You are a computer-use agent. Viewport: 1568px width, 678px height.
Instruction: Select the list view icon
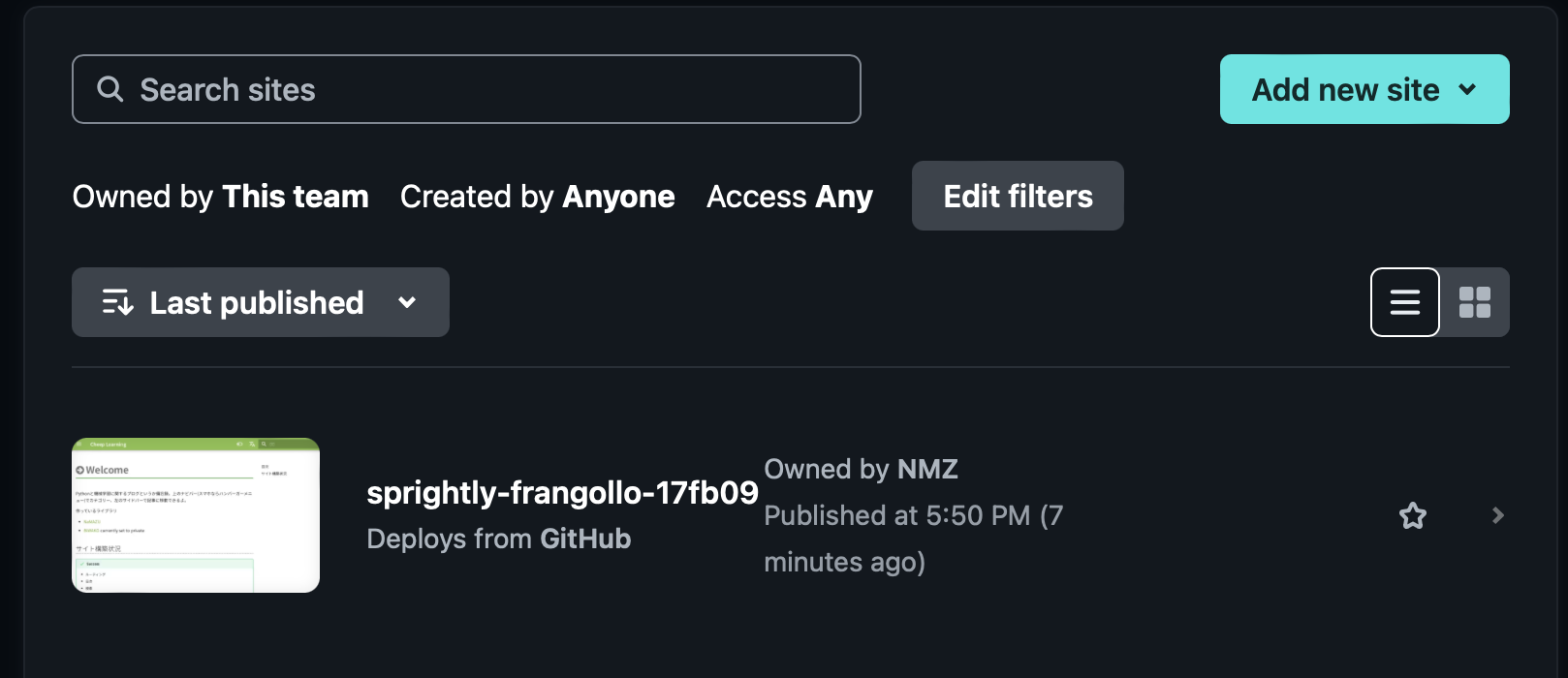1404,302
